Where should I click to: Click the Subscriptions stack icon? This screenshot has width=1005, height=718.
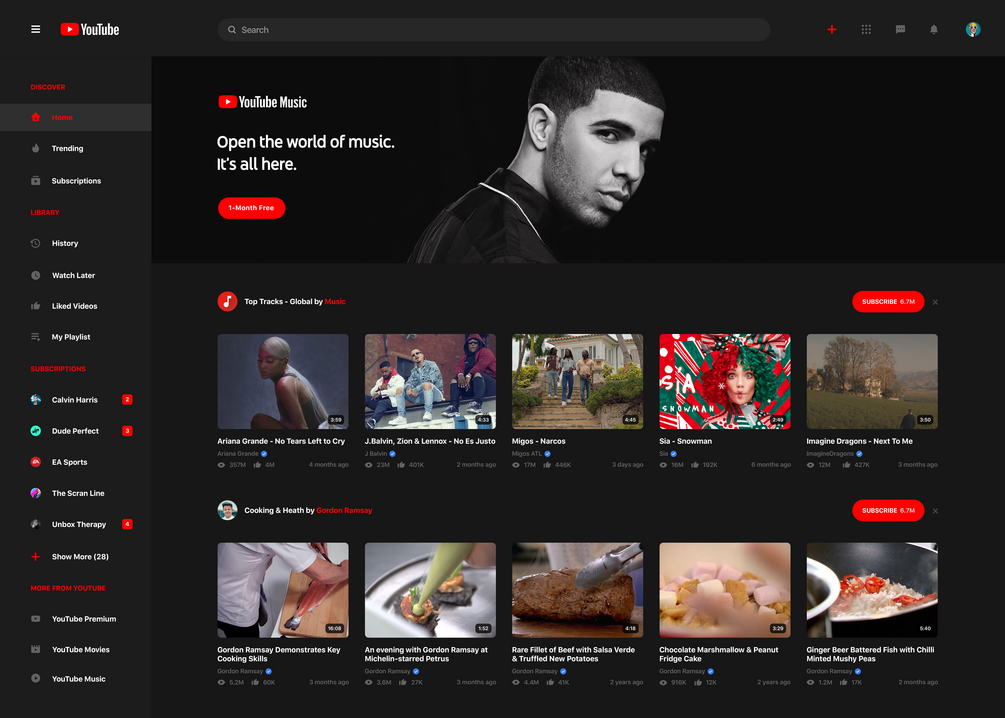(36, 181)
